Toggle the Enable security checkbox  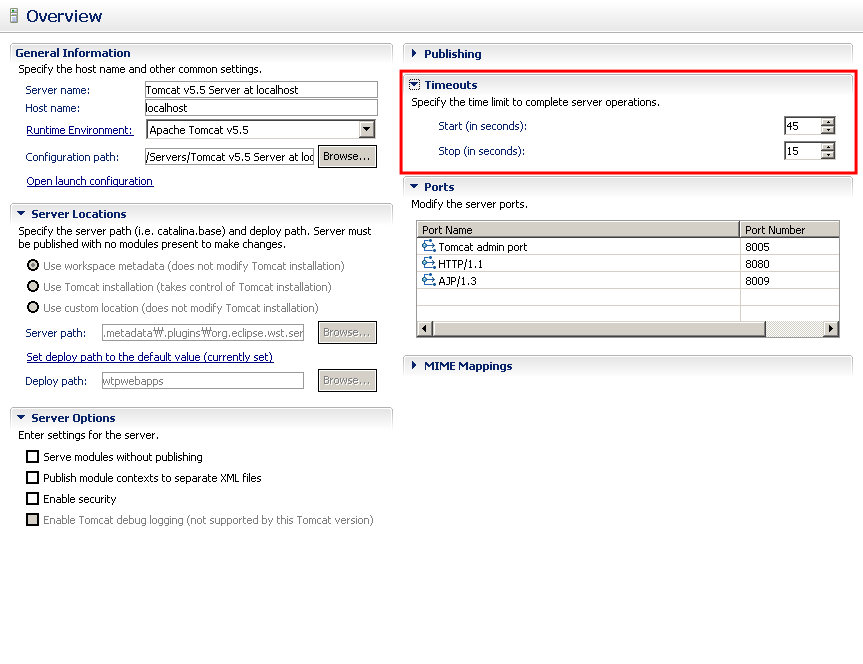pos(32,498)
